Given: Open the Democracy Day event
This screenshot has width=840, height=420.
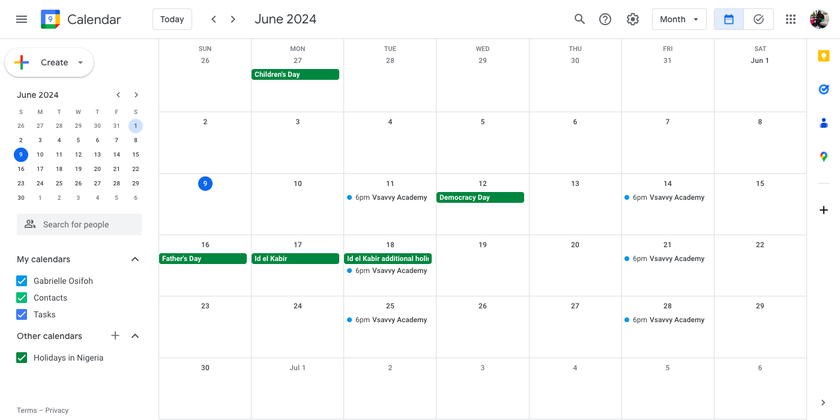Looking at the screenshot, I should pos(480,198).
